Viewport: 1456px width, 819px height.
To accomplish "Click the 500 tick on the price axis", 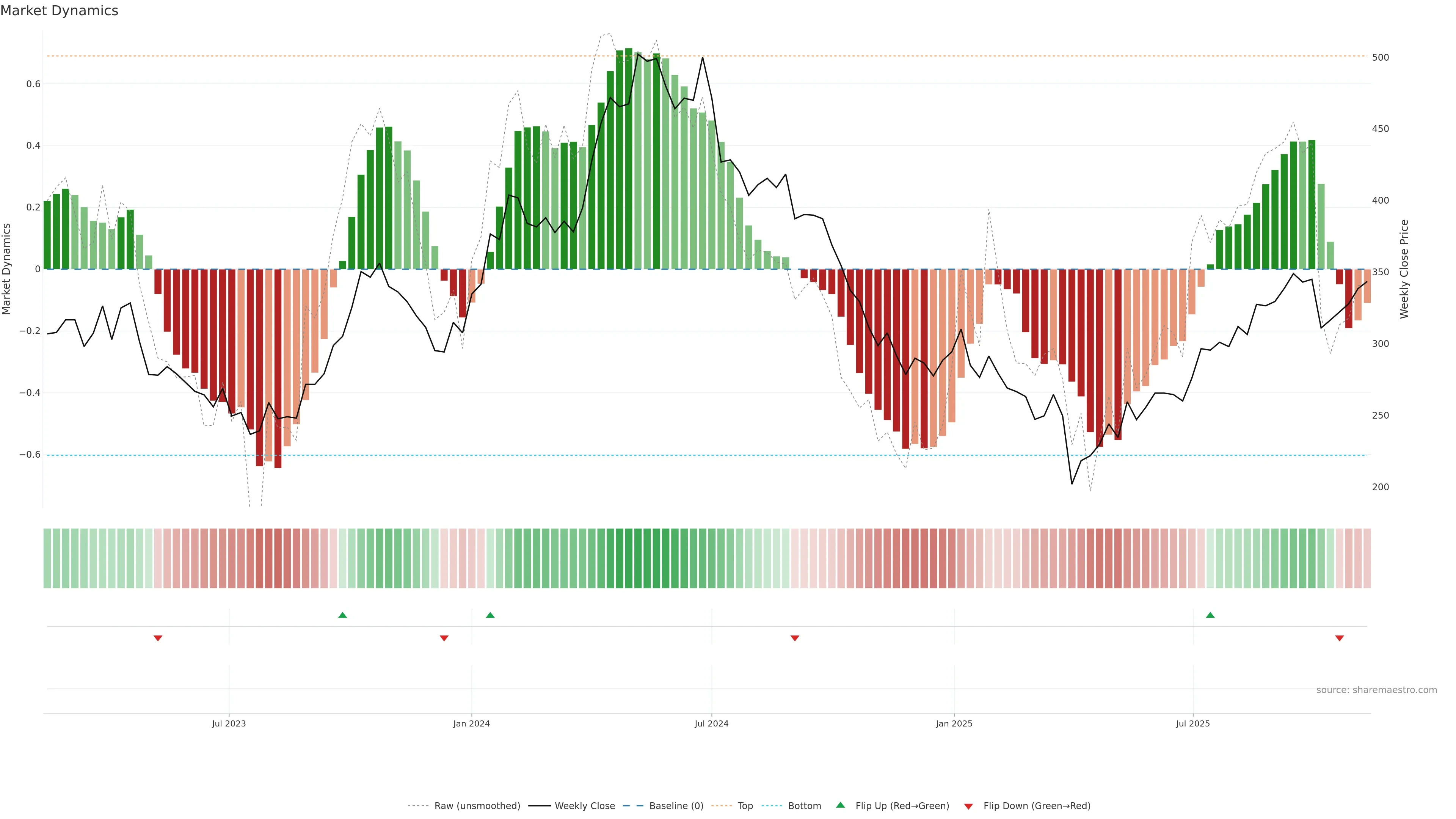I will (1380, 58).
